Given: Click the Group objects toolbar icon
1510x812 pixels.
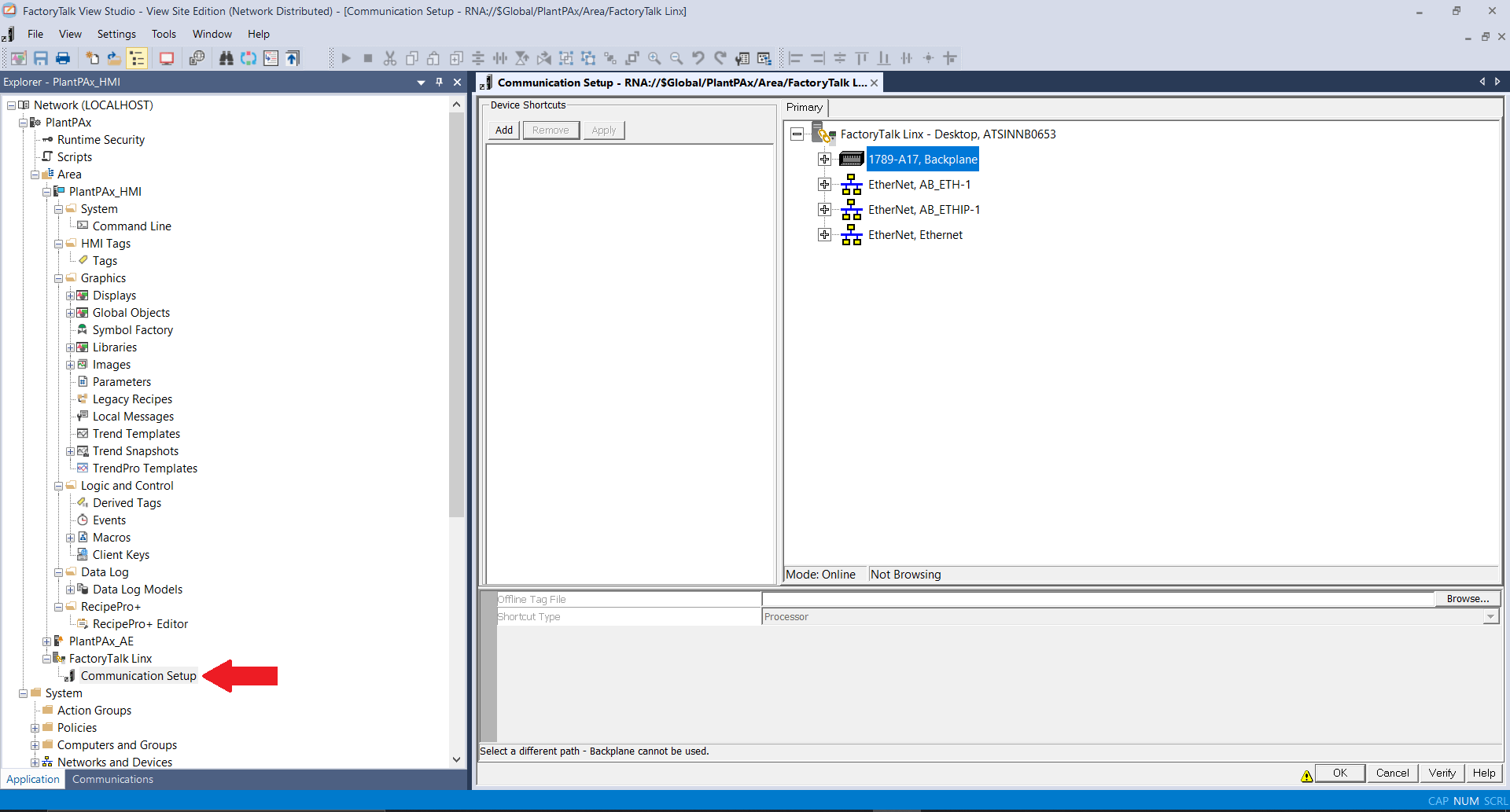Looking at the screenshot, I should 566,58.
